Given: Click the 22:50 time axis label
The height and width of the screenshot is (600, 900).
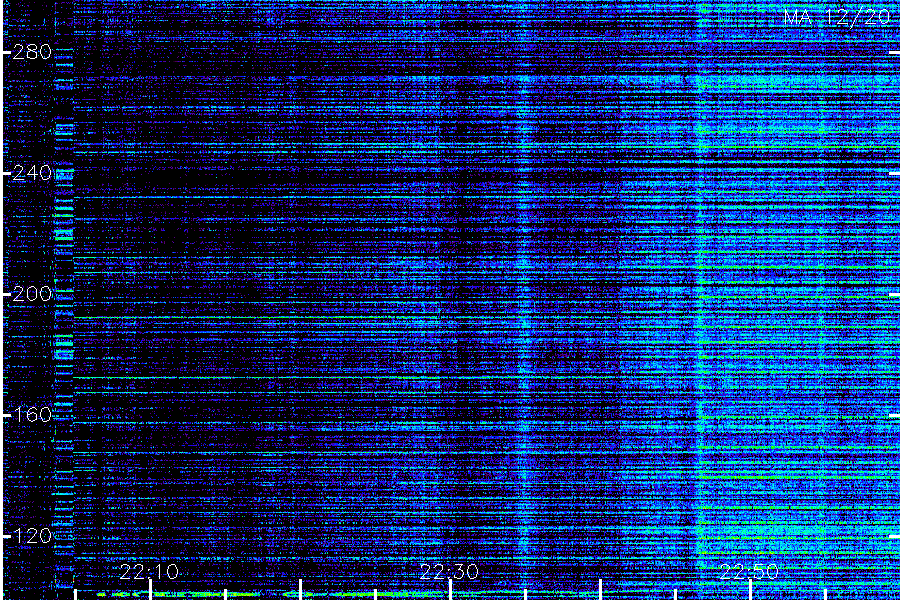Looking at the screenshot, I should pos(749,572).
